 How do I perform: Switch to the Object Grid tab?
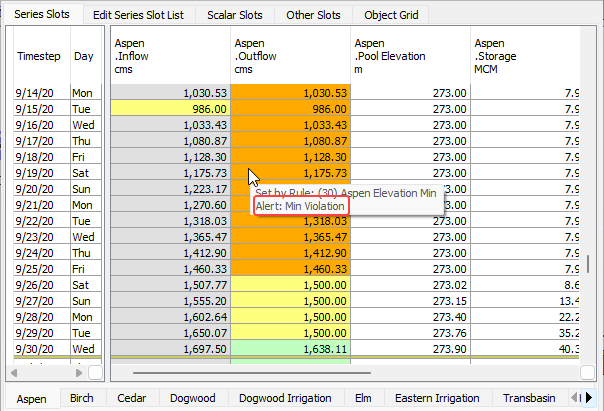coord(389,15)
